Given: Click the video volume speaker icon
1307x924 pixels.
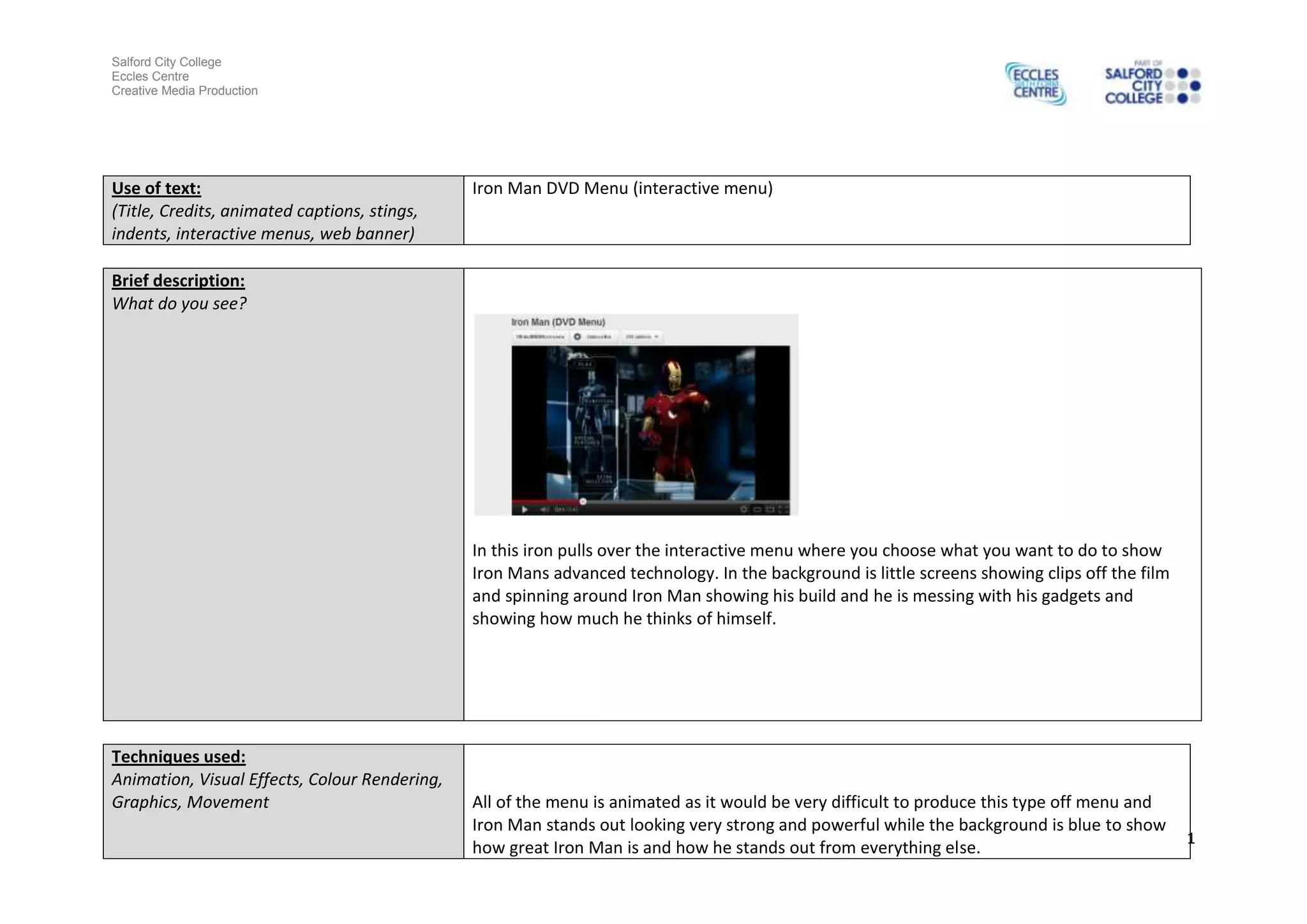Looking at the screenshot, I should pyautogui.click(x=544, y=509).
